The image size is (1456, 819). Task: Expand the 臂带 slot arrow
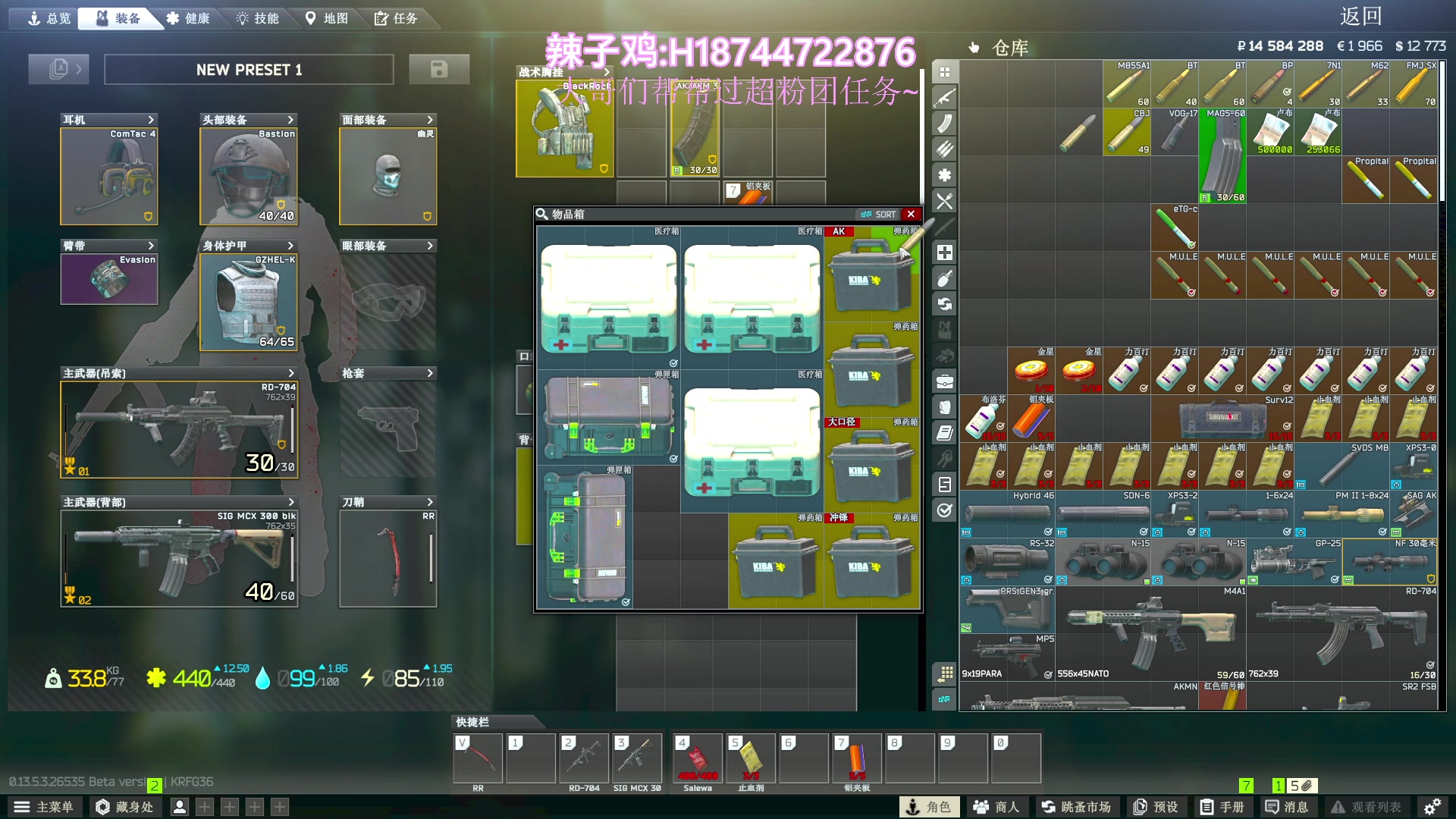coord(151,246)
